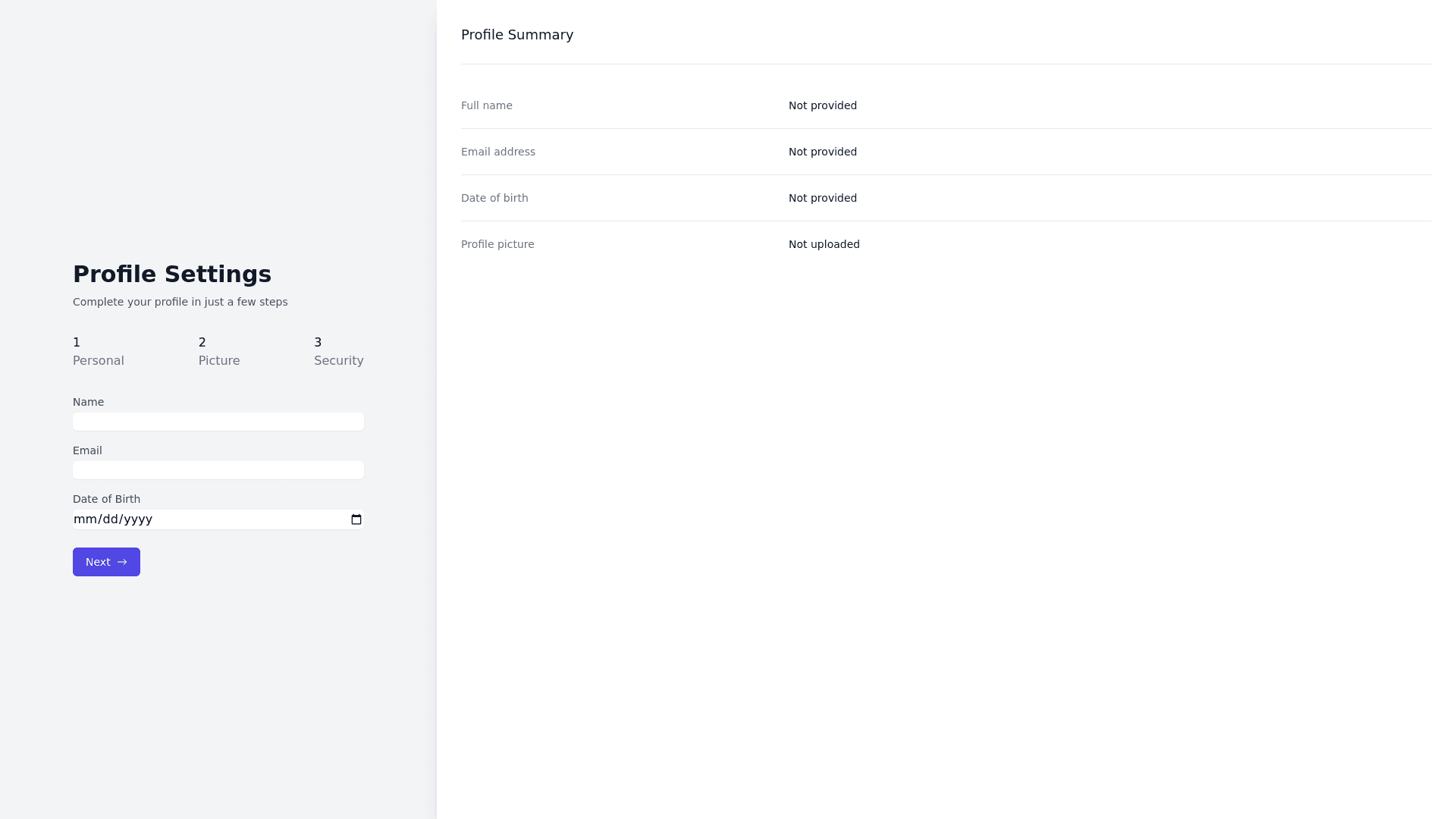Select step 1 Personal
The image size is (1456, 819).
[99, 352]
